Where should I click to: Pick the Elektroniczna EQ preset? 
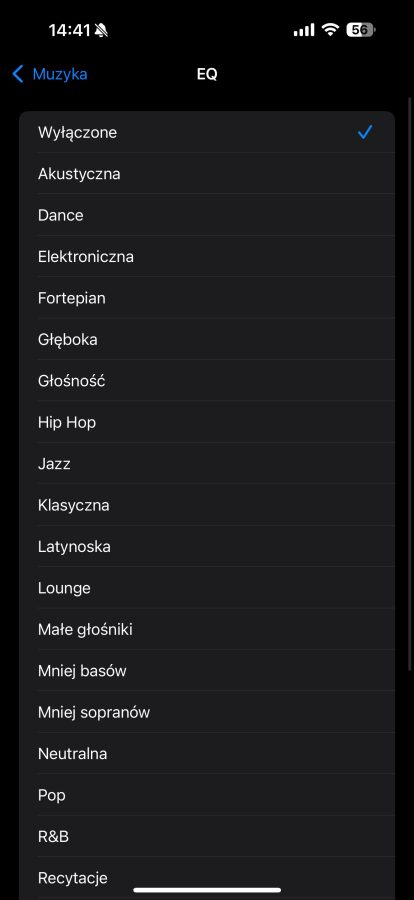(207, 257)
